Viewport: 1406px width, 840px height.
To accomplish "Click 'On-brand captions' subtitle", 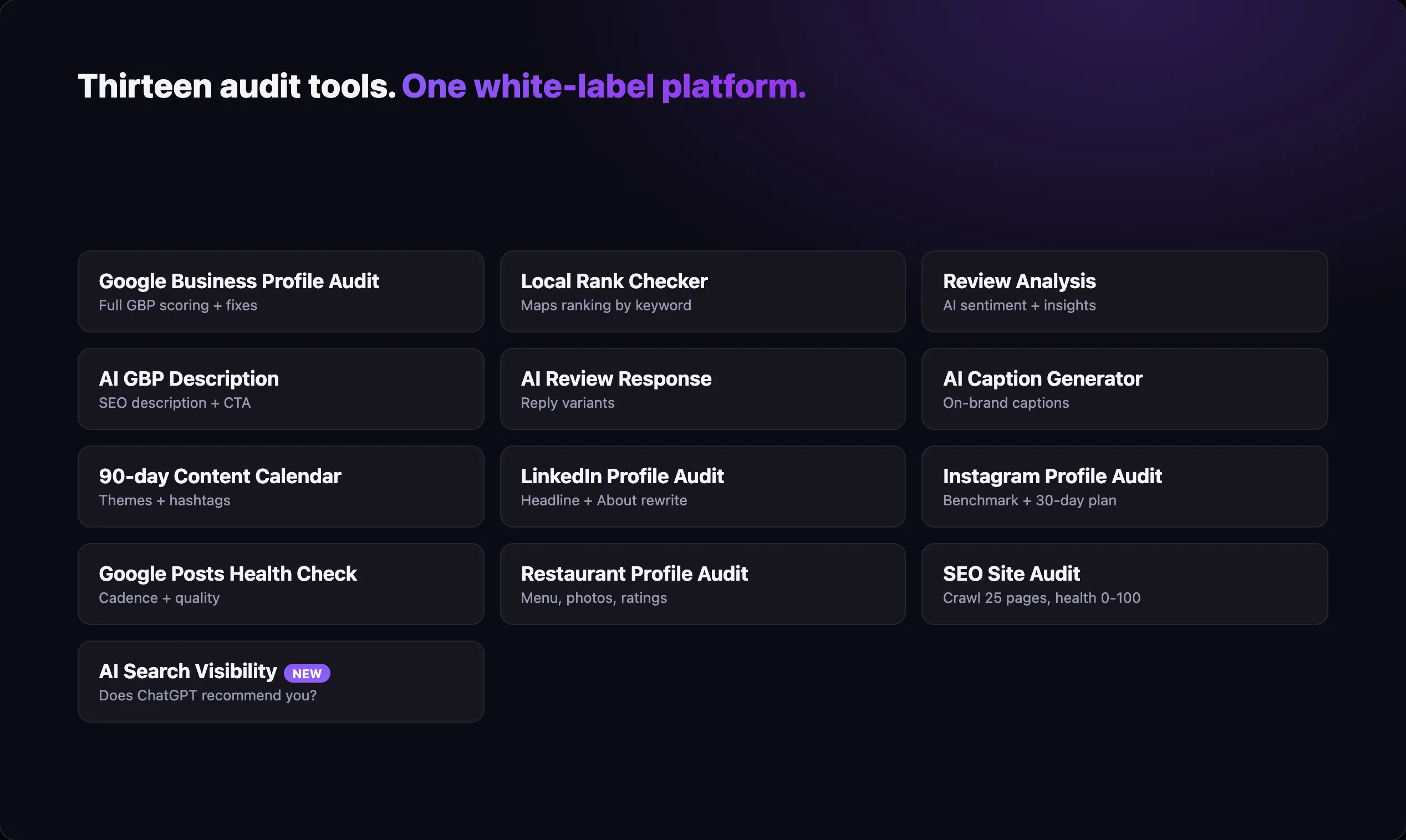I will (1006, 403).
